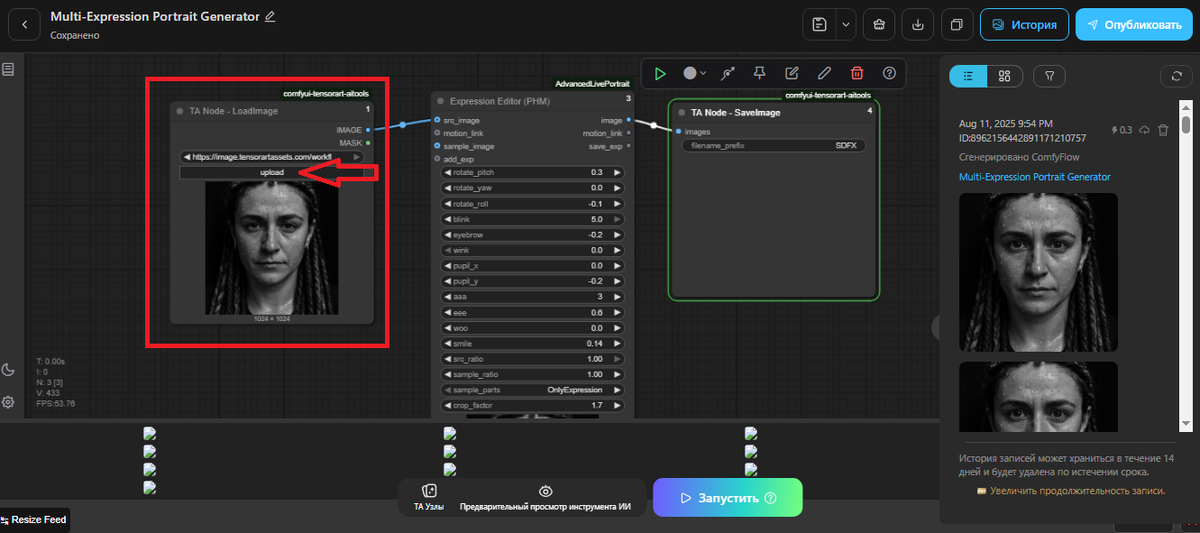Image resolution: width=1200 pixels, height=533 pixels.
Task: Pin the node with the pushpin icon
Action: click(759, 73)
